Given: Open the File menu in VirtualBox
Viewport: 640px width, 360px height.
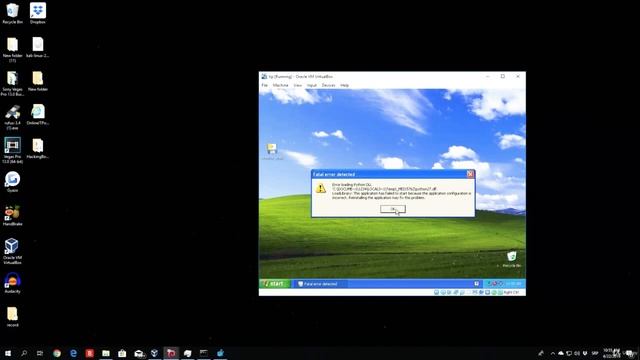Looking at the screenshot, I should pyautogui.click(x=264, y=85).
